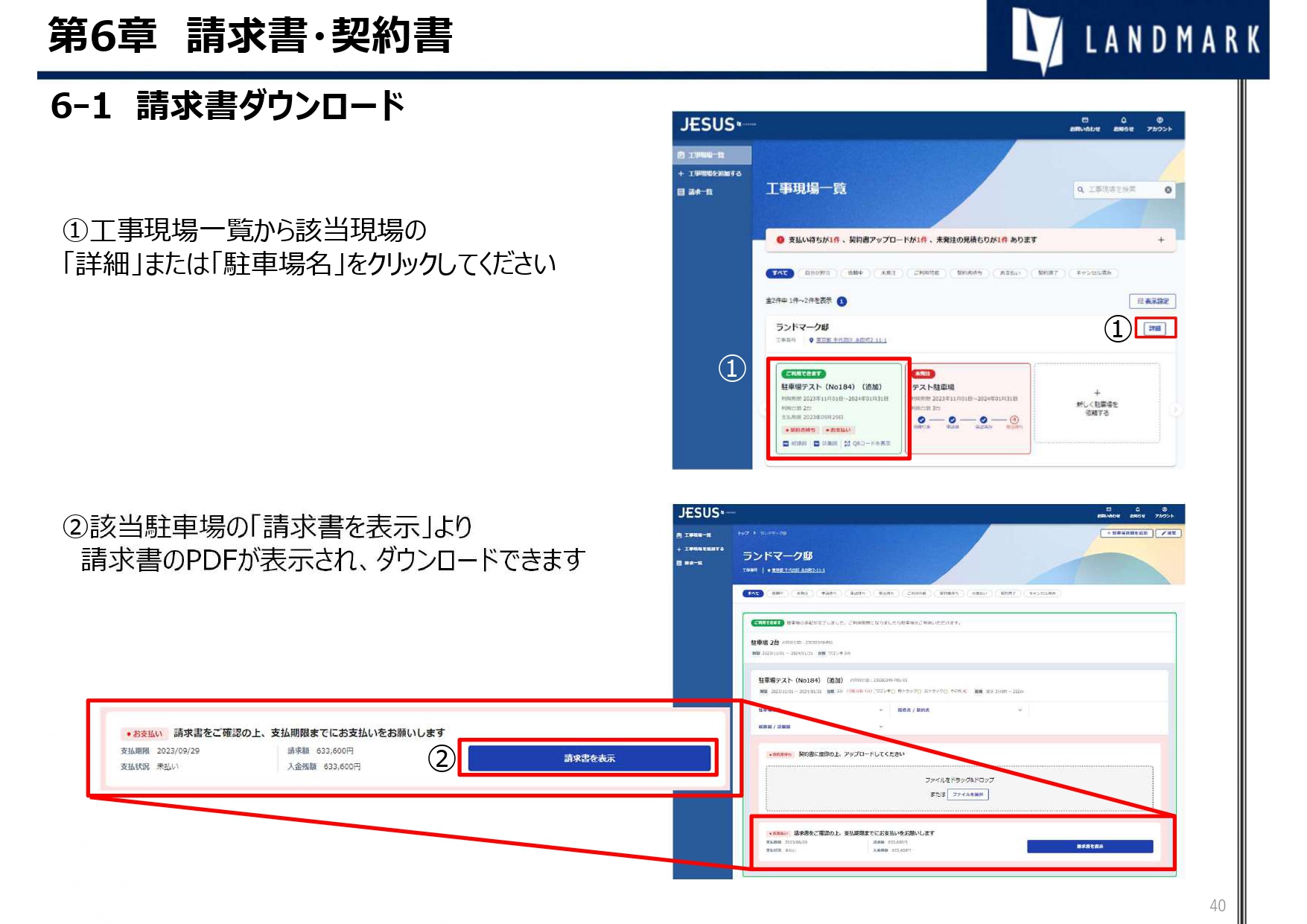Click the enlarged 請求書を表示 blue button
1307x924 pixels.
(x=589, y=759)
